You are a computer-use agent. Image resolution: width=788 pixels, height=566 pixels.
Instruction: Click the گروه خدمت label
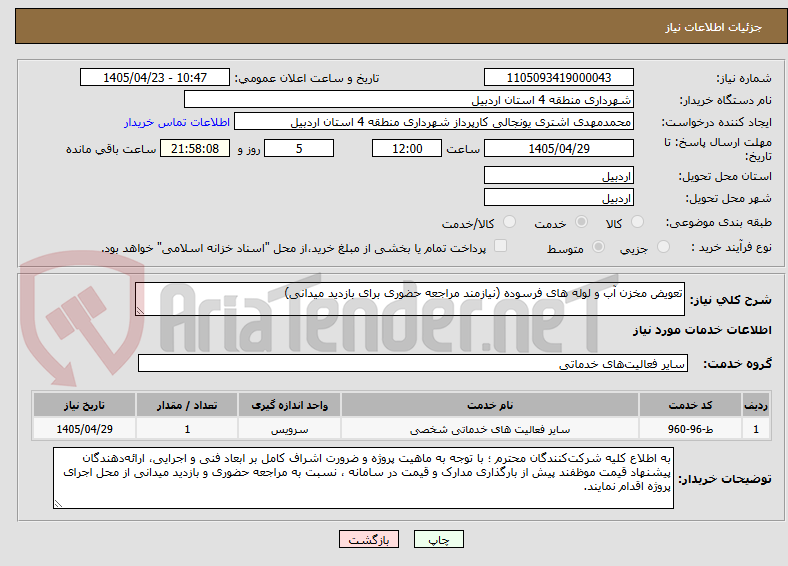click(737, 364)
